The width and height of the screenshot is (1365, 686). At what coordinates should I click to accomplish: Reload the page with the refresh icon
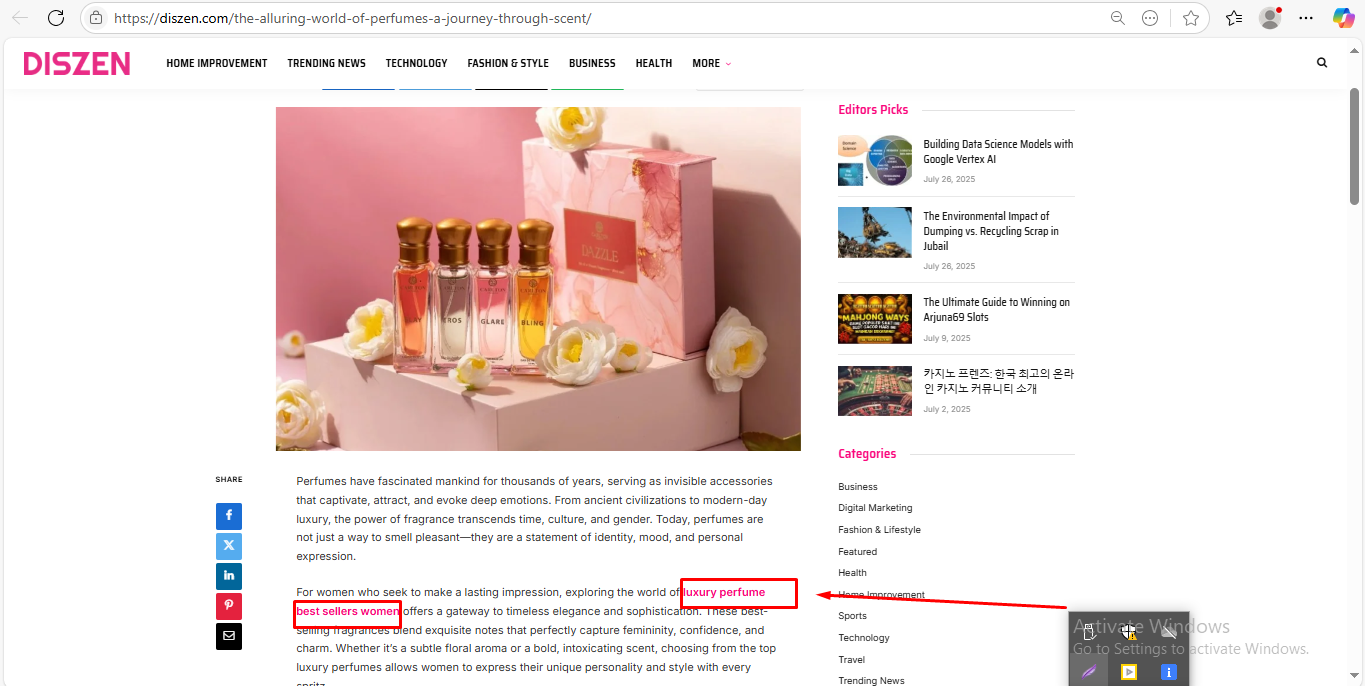coord(56,18)
